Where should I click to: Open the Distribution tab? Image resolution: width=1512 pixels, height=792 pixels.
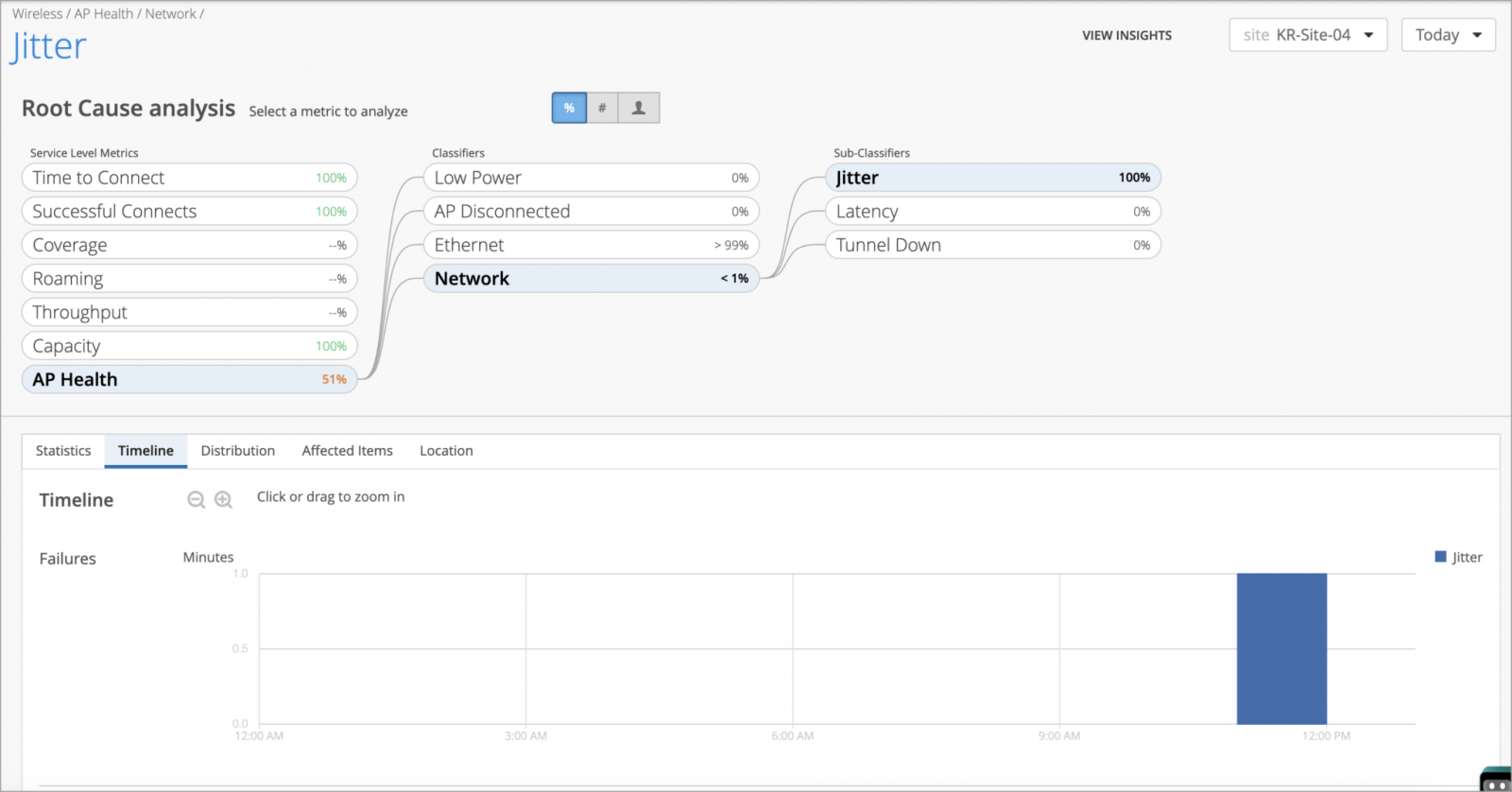(x=237, y=451)
